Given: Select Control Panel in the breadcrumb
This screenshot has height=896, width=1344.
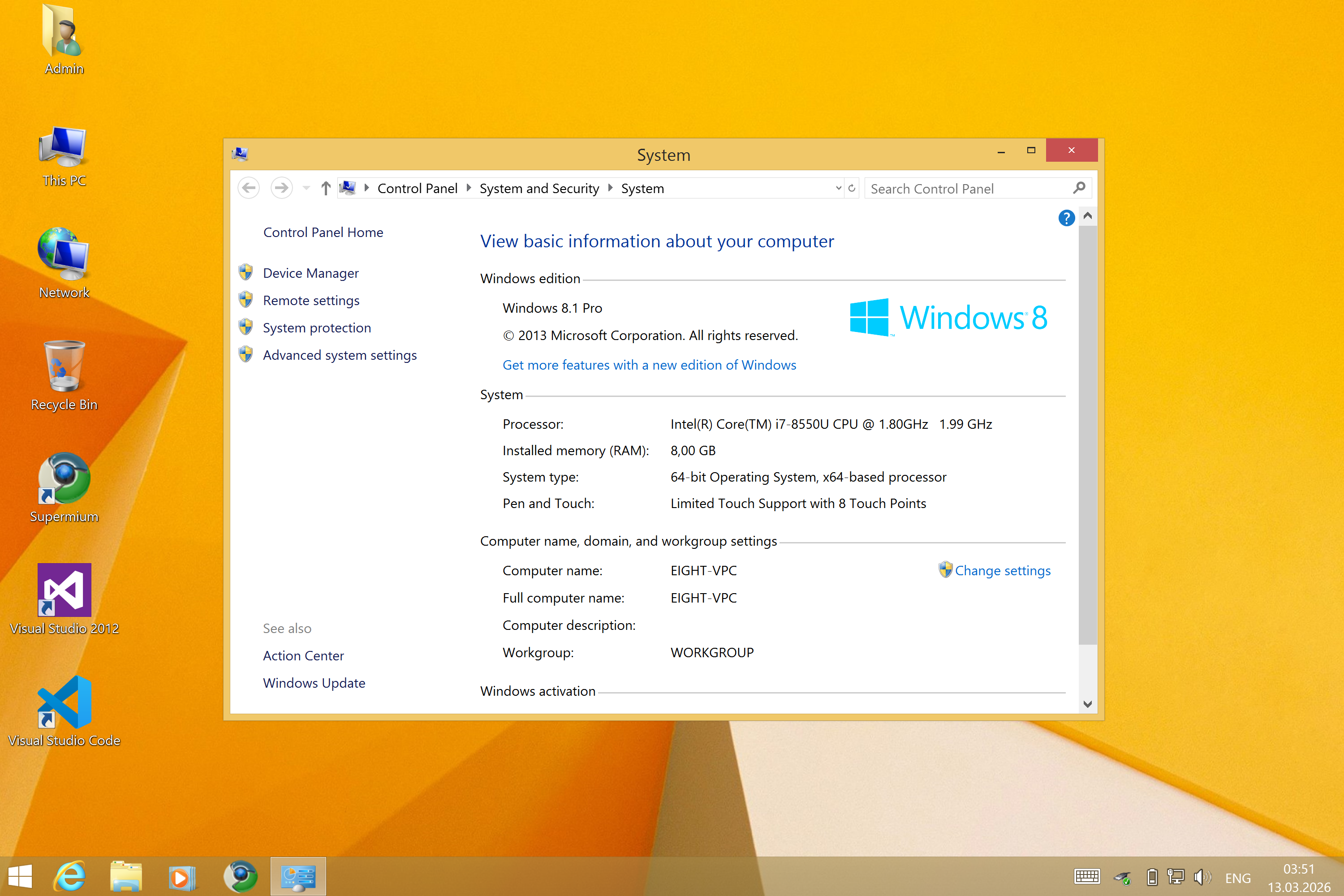Looking at the screenshot, I should 417,189.
